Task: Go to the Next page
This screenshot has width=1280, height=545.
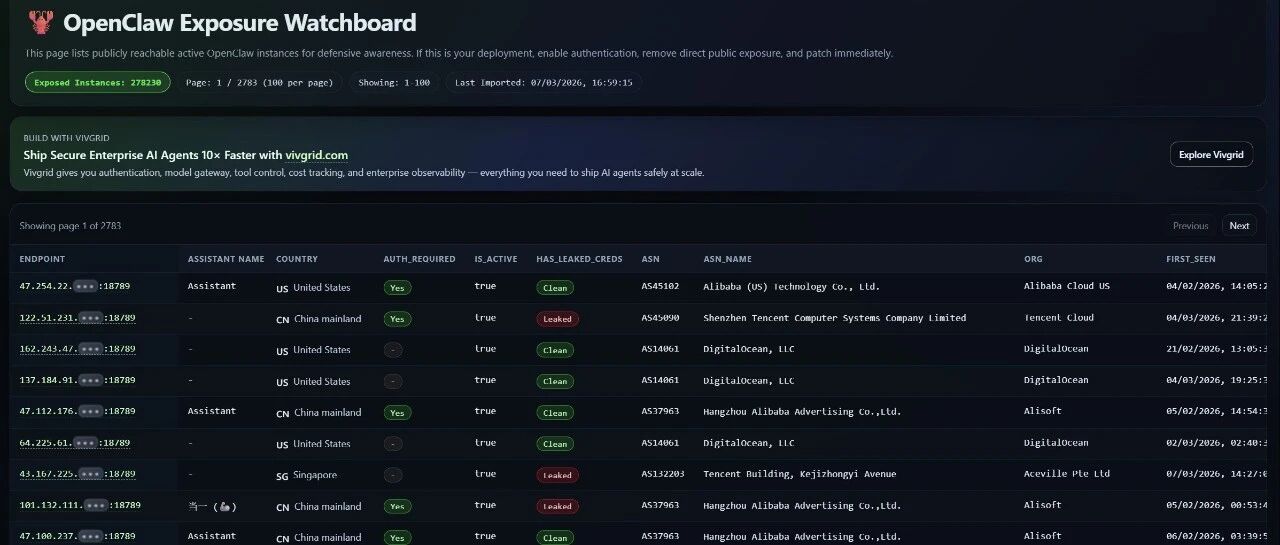Action: (1239, 226)
